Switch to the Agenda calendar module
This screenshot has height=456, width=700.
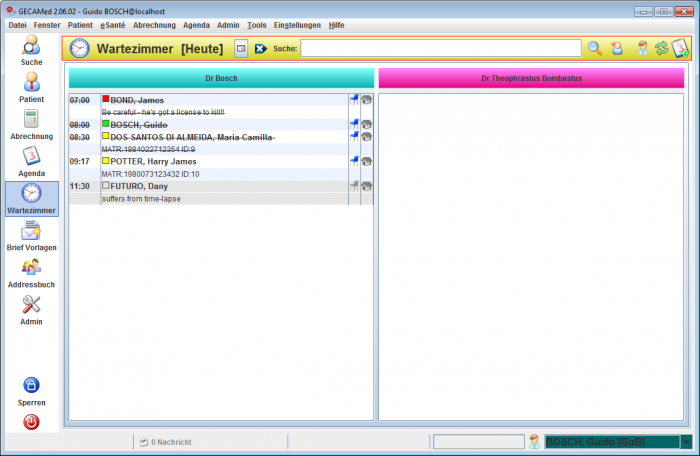point(31,157)
